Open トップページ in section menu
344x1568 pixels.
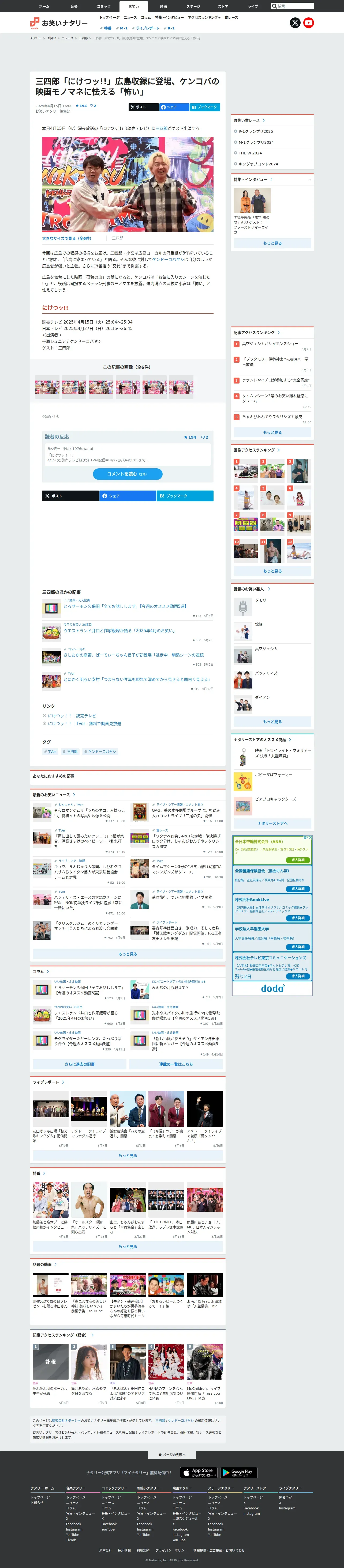tap(110, 18)
